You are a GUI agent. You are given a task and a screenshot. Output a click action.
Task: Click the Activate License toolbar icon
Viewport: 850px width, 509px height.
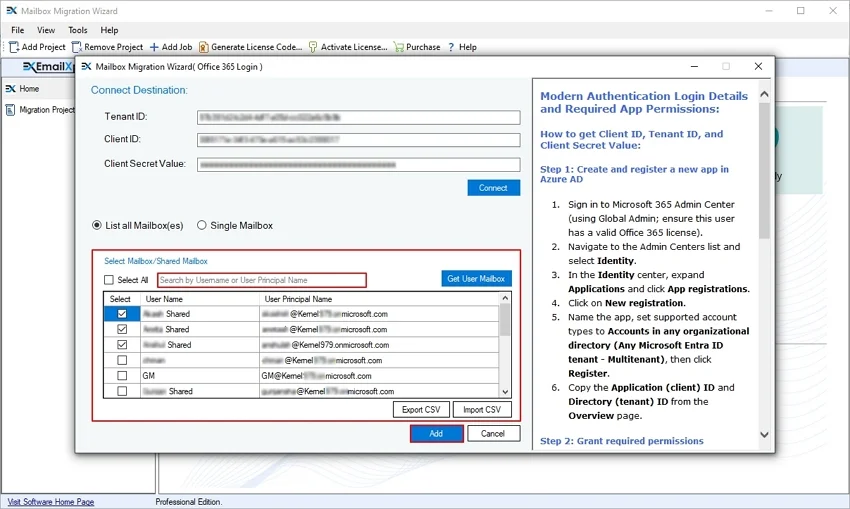pyautogui.click(x=313, y=47)
